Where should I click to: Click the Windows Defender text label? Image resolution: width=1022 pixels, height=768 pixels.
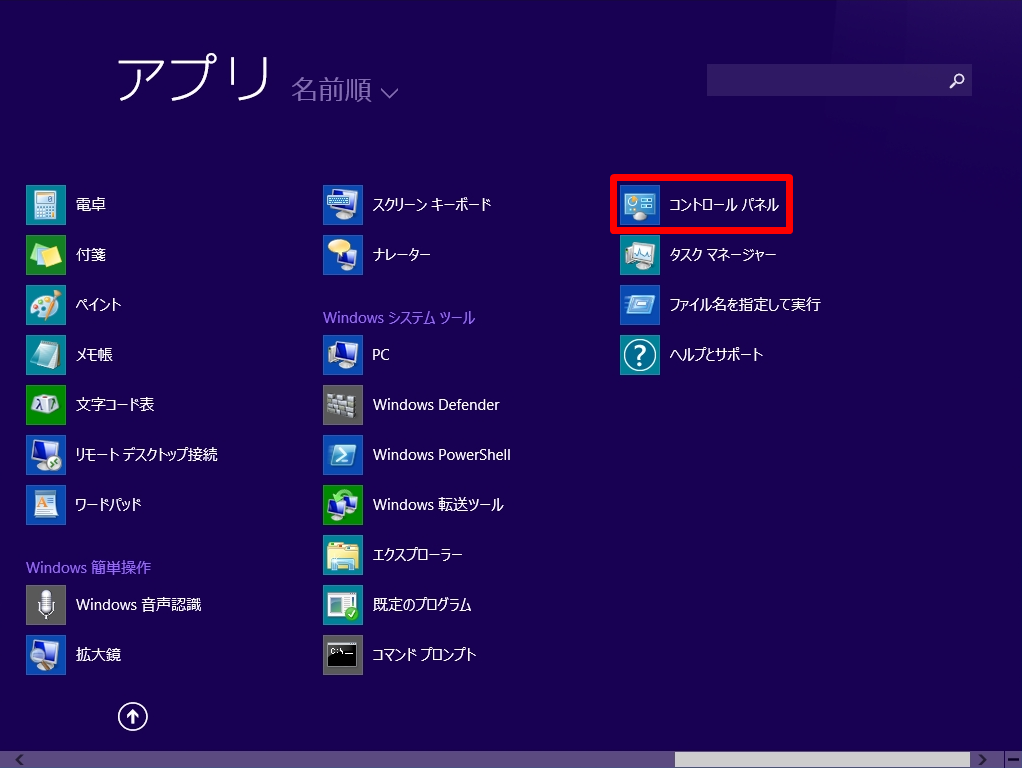click(436, 405)
